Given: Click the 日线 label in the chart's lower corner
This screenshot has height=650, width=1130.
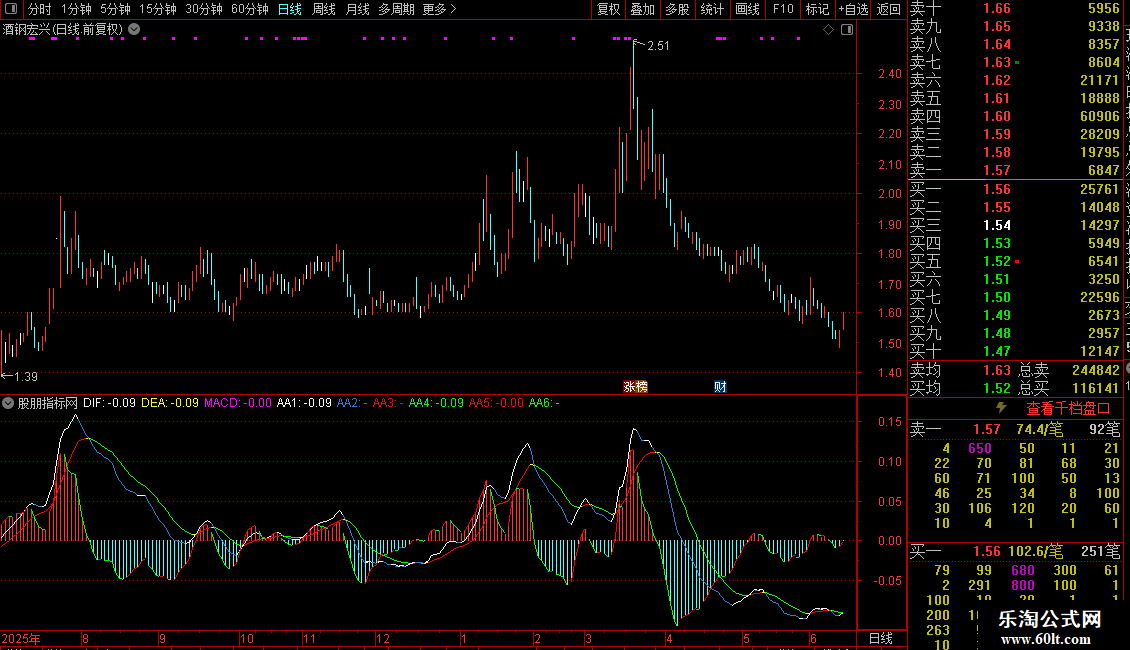Looking at the screenshot, I should pyautogui.click(x=881, y=638).
